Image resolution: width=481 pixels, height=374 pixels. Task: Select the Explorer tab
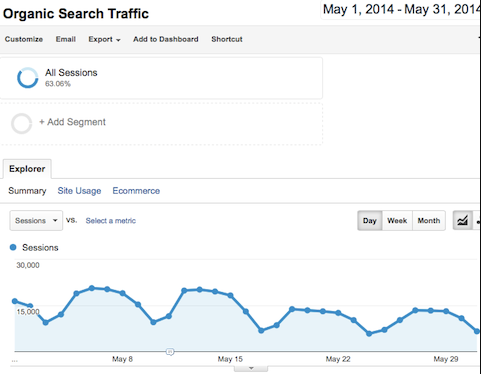[x=27, y=169]
